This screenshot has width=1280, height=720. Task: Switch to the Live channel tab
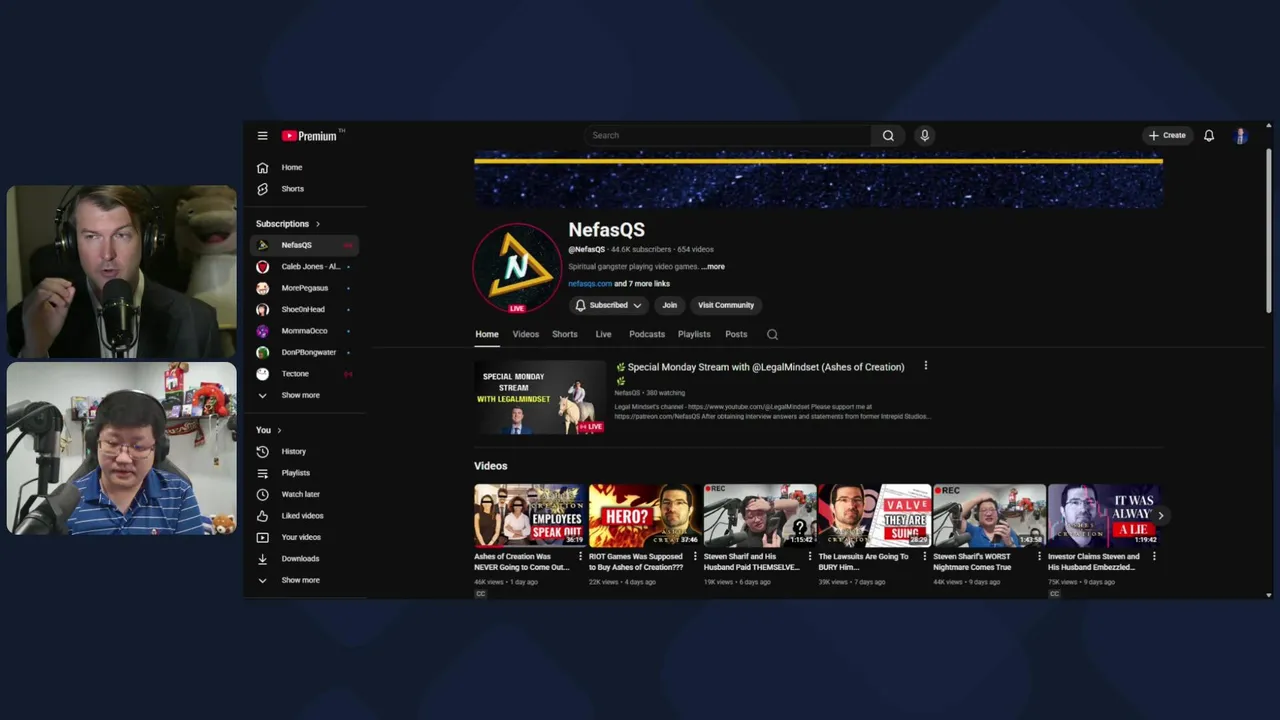click(x=603, y=334)
